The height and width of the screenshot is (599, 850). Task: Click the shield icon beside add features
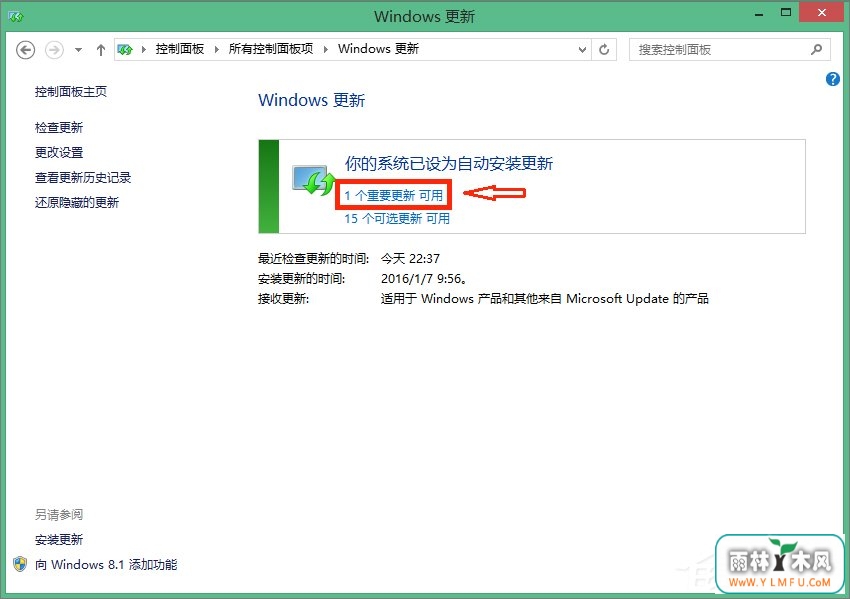pos(20,564)
